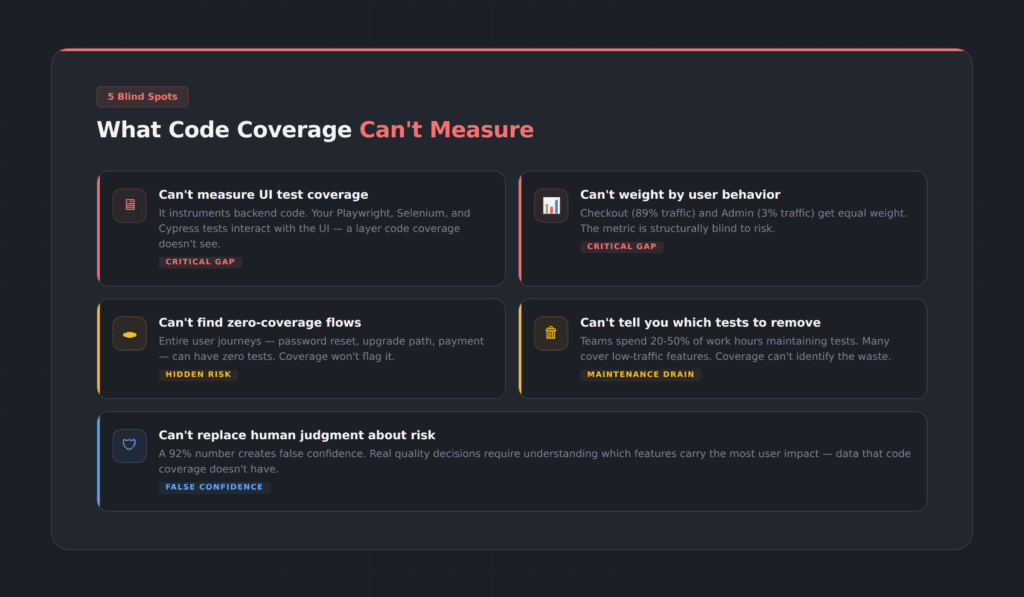This screenshot has width=1024, height=597.
Task: Select the Can't tell you which tests to remove title
Action: coord(700,322)
